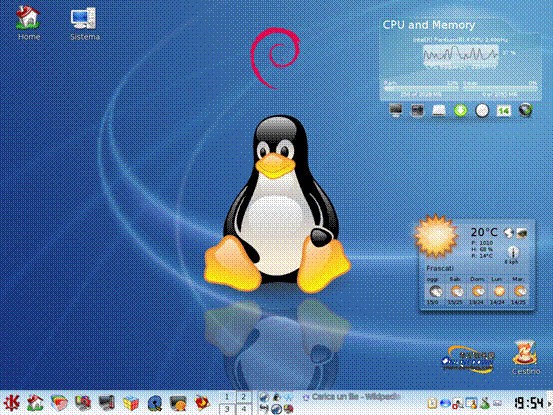This screenshot has width=553, height=415.
Task: Click the home folder icon in the panel
Action: (x=35, y=403)
